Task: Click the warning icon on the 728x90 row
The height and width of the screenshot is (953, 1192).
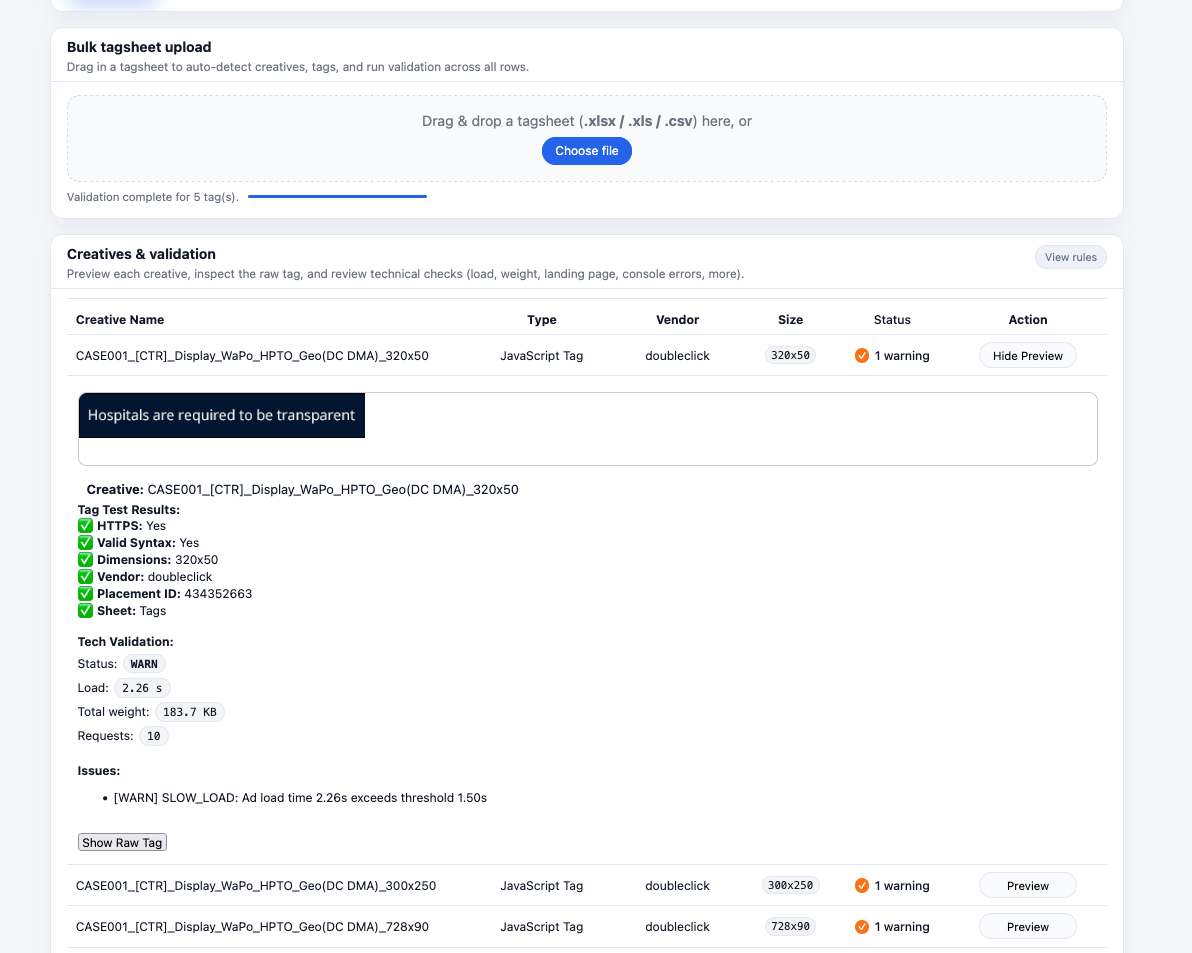Action: [x=860, y=926]
